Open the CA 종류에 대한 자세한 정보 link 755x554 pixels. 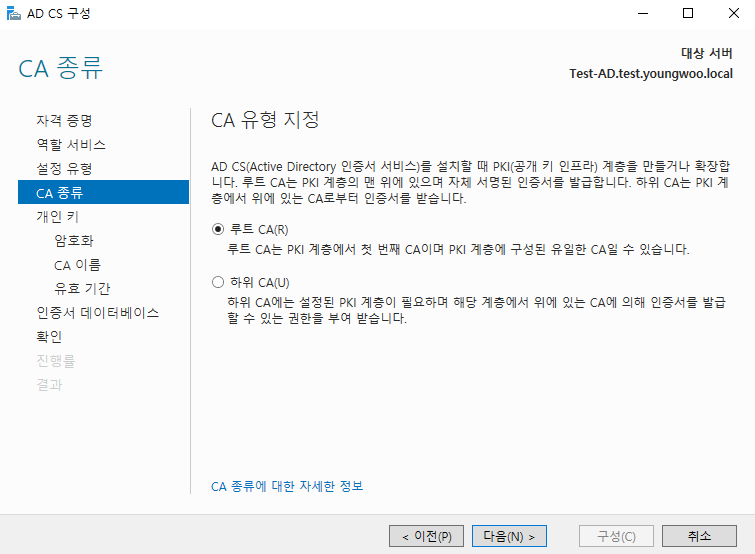(287, 486)
